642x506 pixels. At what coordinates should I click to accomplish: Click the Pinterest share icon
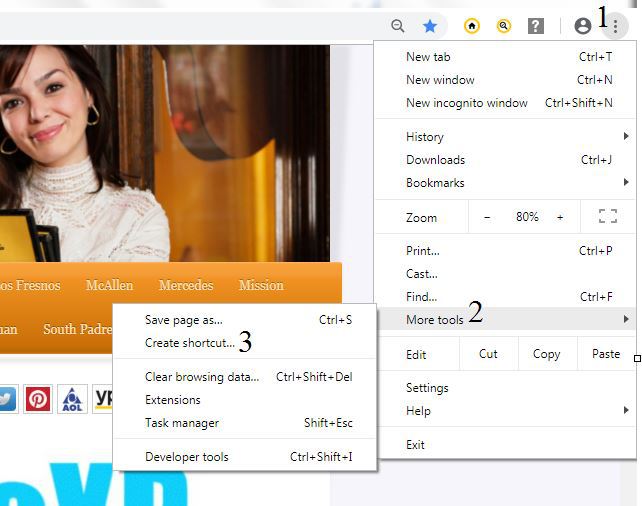click(38, 398)
